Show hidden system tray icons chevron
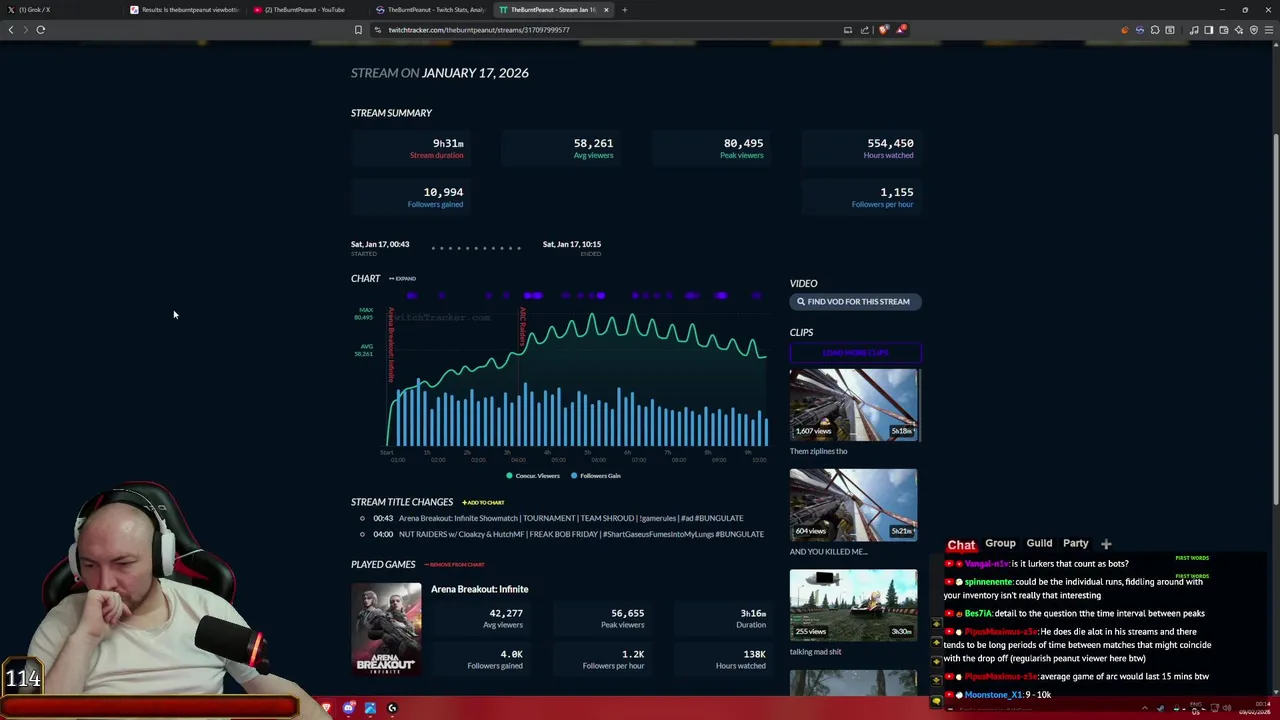This screenshot has width=1280, height=720. point(1144,709)
